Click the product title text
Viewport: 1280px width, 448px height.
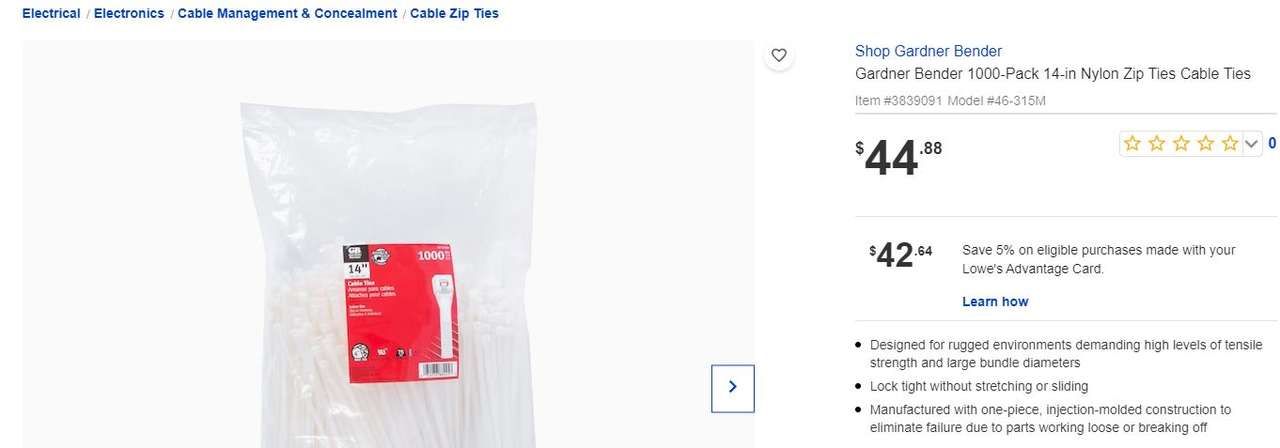1053,74
